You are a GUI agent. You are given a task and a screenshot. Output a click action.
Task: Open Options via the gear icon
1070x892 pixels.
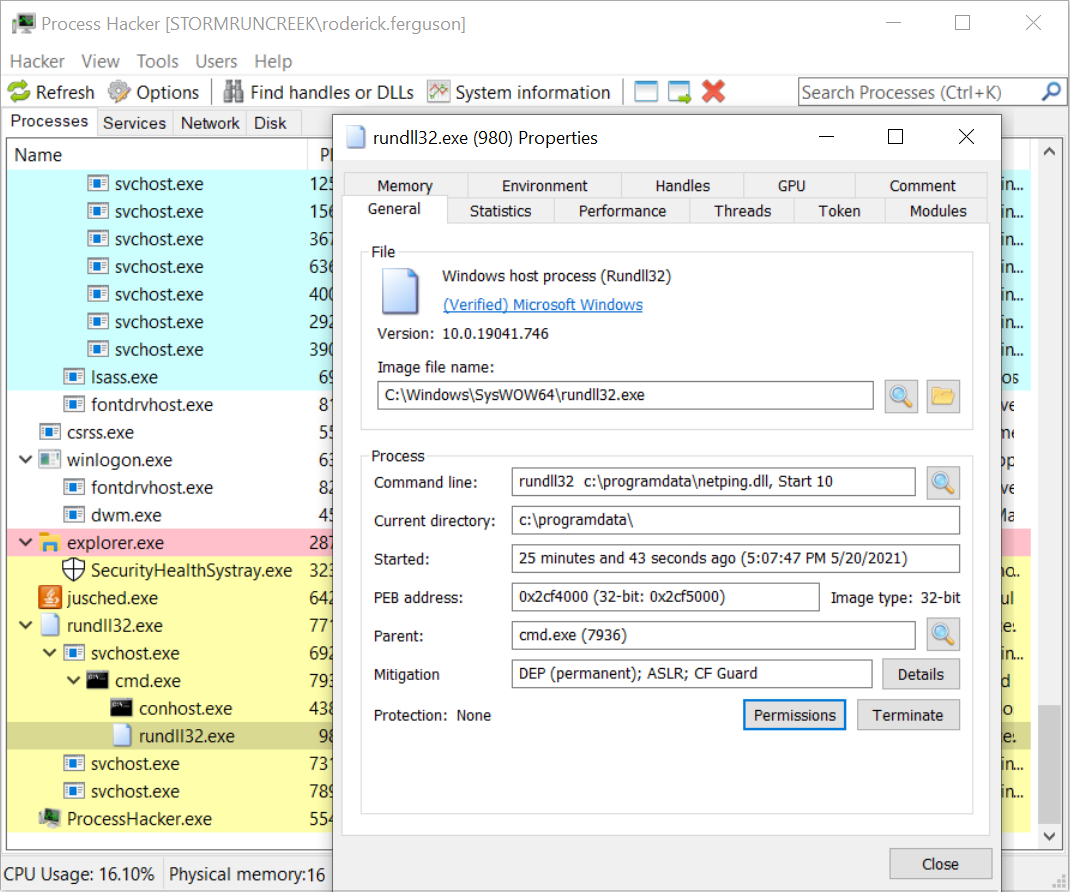click(119, 91)
